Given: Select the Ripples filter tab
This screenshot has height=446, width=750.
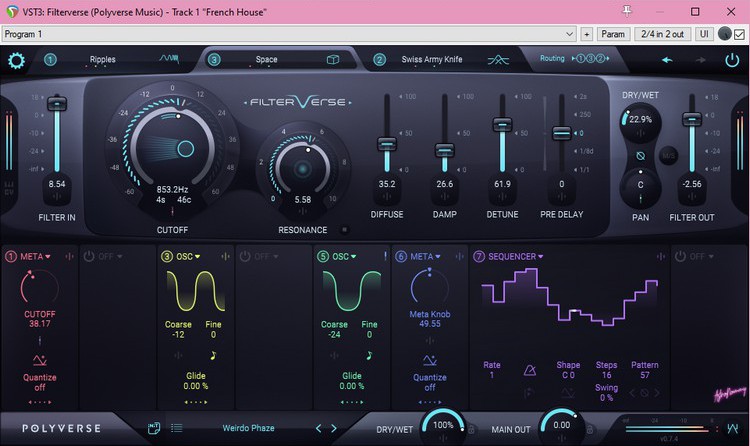Looking at the screenshot, I should coord(102,59).
